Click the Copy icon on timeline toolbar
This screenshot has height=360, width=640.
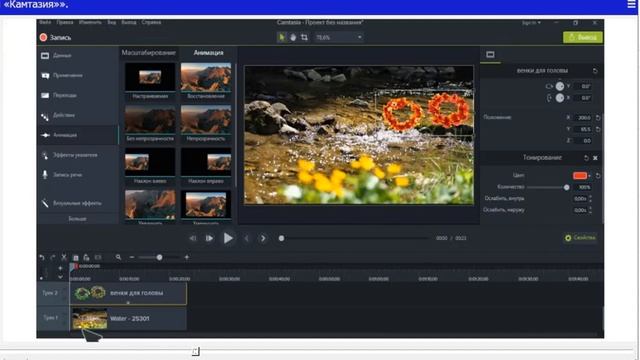pos(76,258)
